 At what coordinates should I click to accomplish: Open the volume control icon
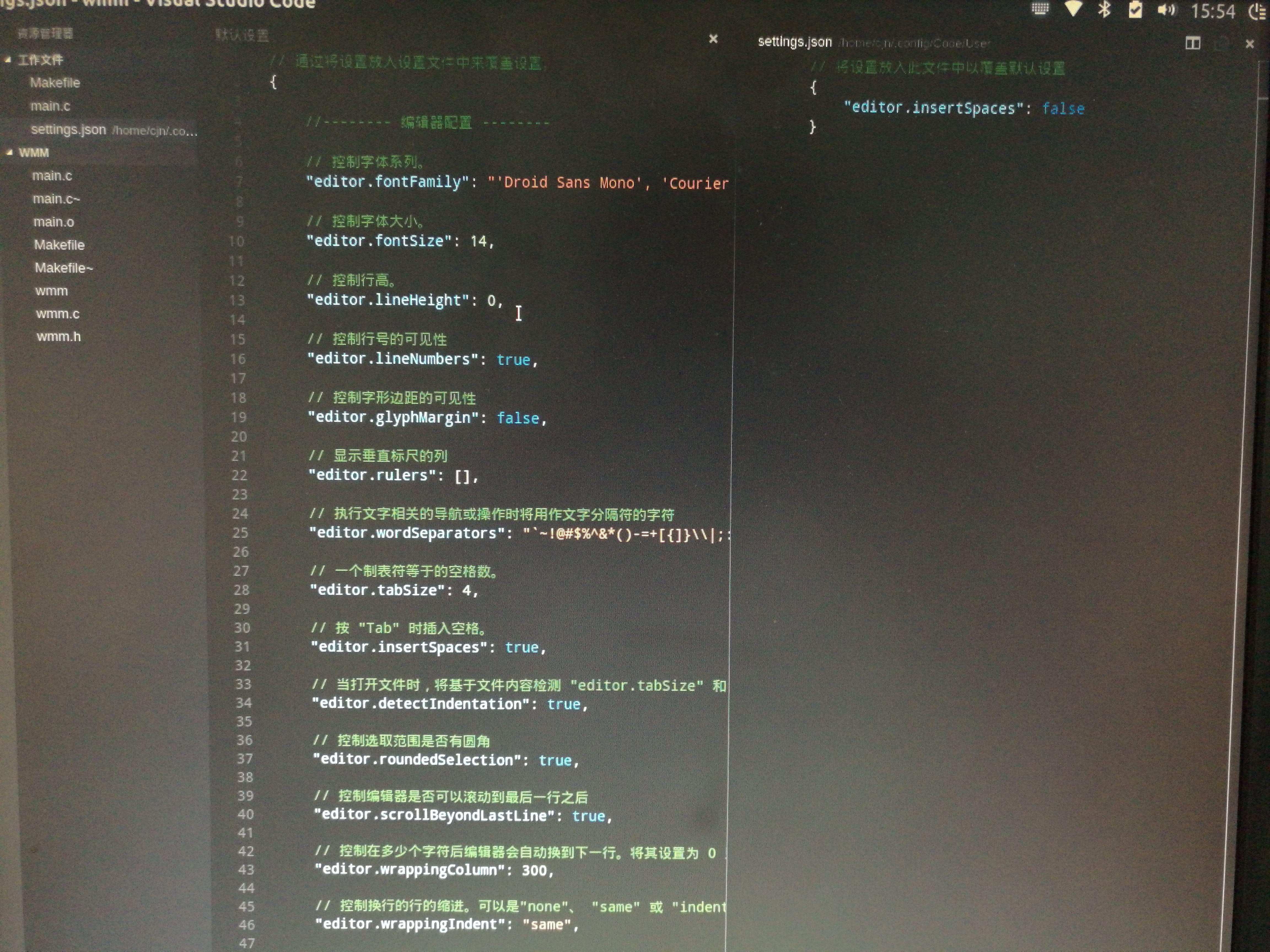click(1167, 10)
